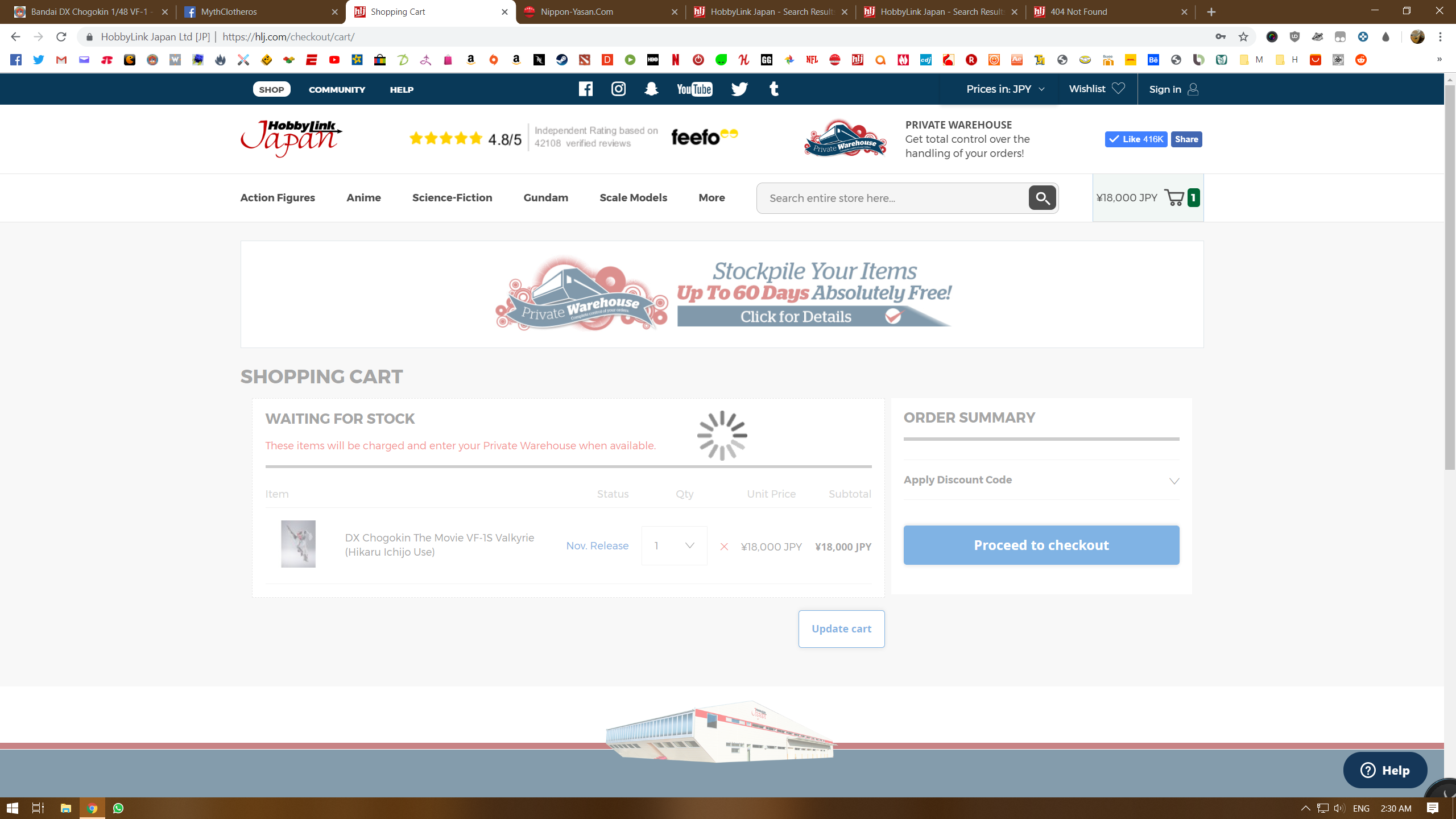Image resolution: width=1456 pixels, height=819 pixels.
Task: Click the browser reload button
Action: (61, 37)
